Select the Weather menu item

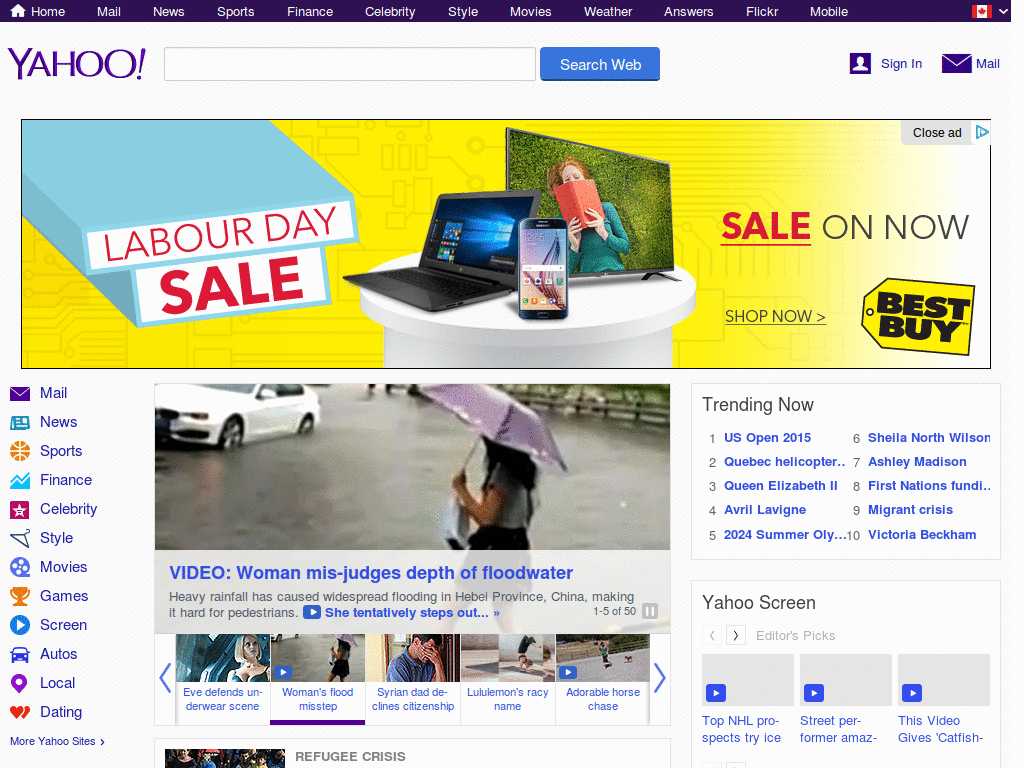tap(607, 11)
